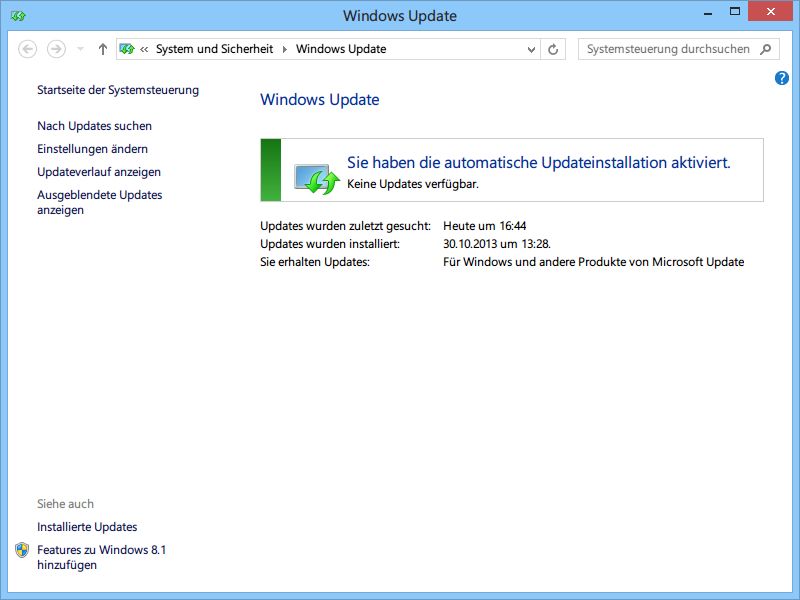Click the back navigation arrow
The width and height of the screenshot is (800, 600).
[28, 49]
